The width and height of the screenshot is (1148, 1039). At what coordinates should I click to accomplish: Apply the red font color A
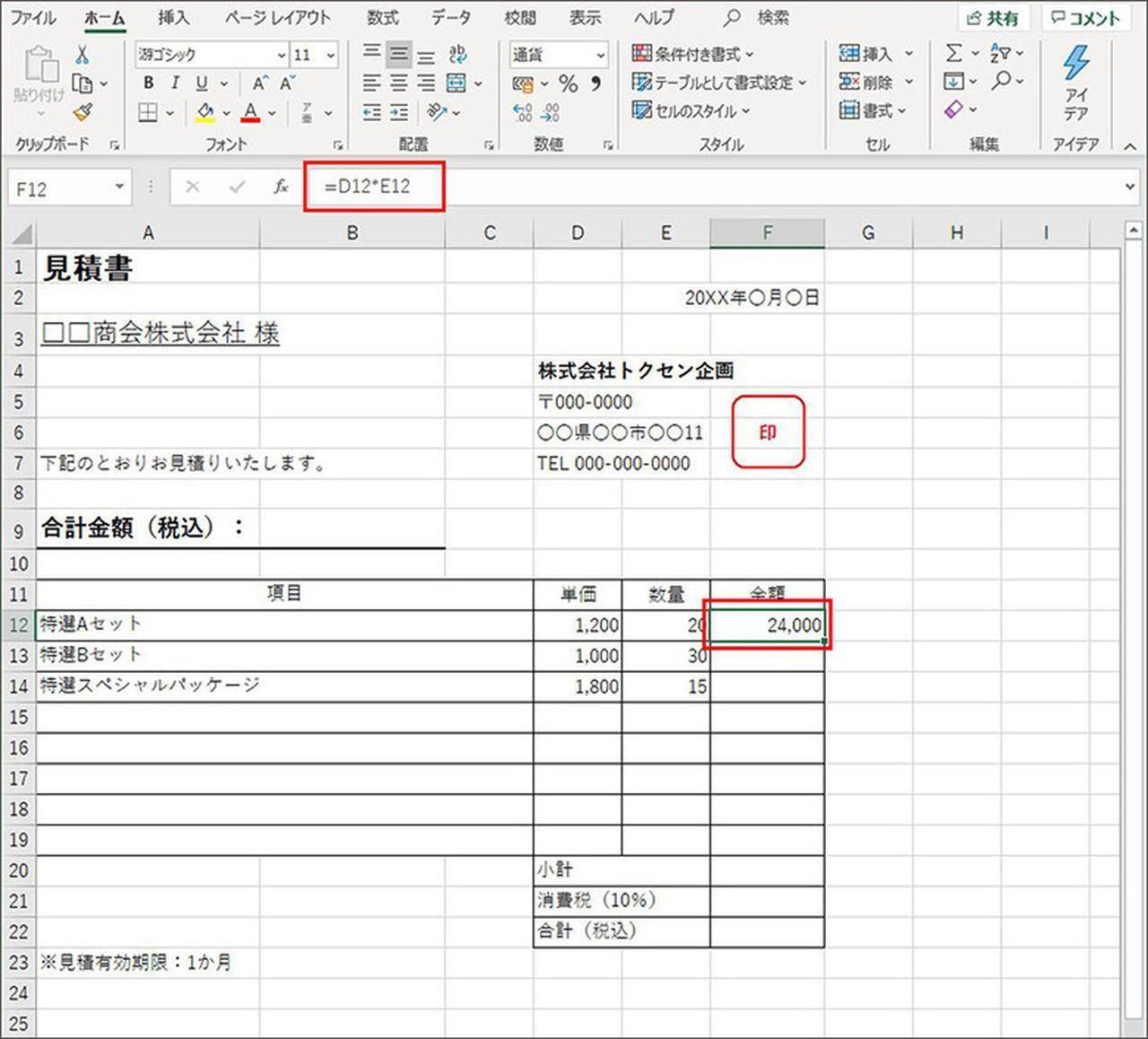coord(250,113)
